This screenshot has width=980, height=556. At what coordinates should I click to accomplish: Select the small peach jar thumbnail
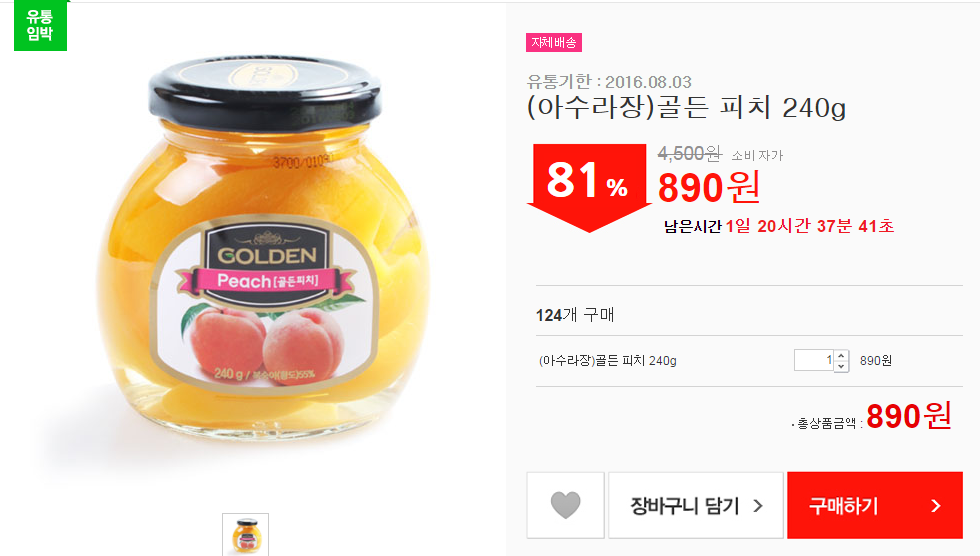click(x=246, y=534)
